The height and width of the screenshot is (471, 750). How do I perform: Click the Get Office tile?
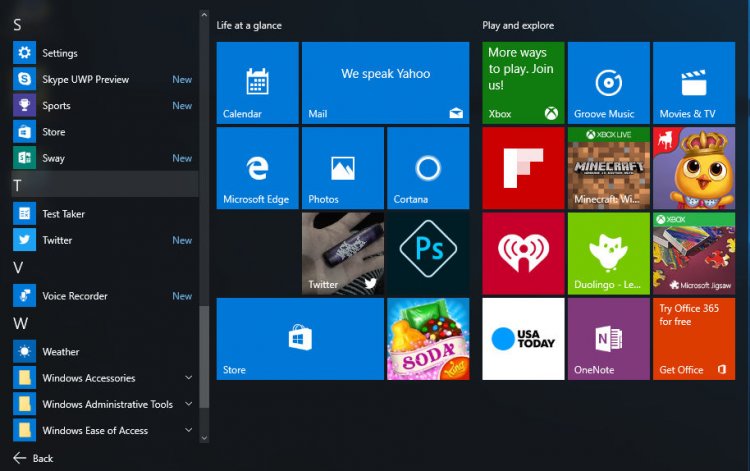click(x=694, y=339)
